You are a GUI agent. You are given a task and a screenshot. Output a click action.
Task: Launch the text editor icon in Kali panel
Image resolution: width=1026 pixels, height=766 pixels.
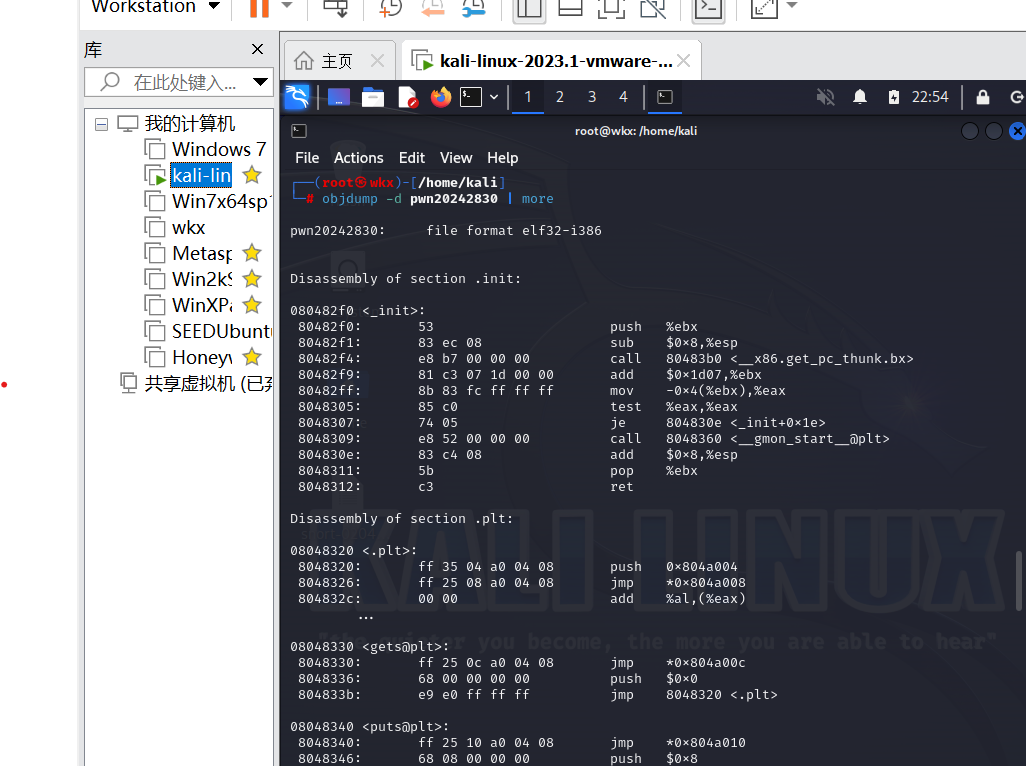(408, 97)
